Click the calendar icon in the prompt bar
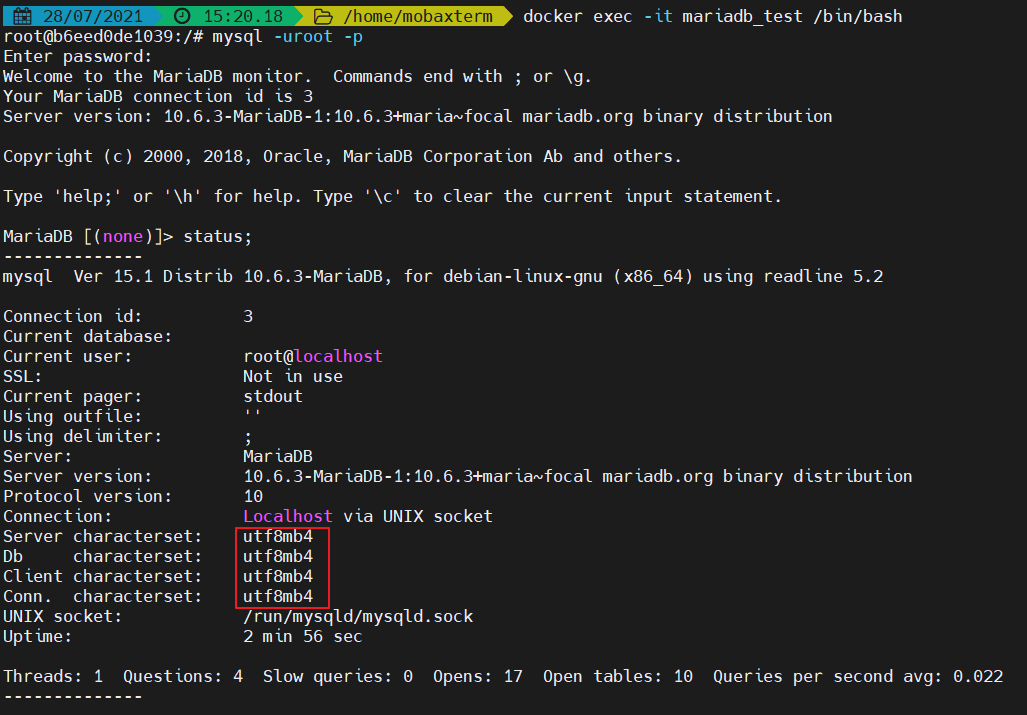 (23, 16)
